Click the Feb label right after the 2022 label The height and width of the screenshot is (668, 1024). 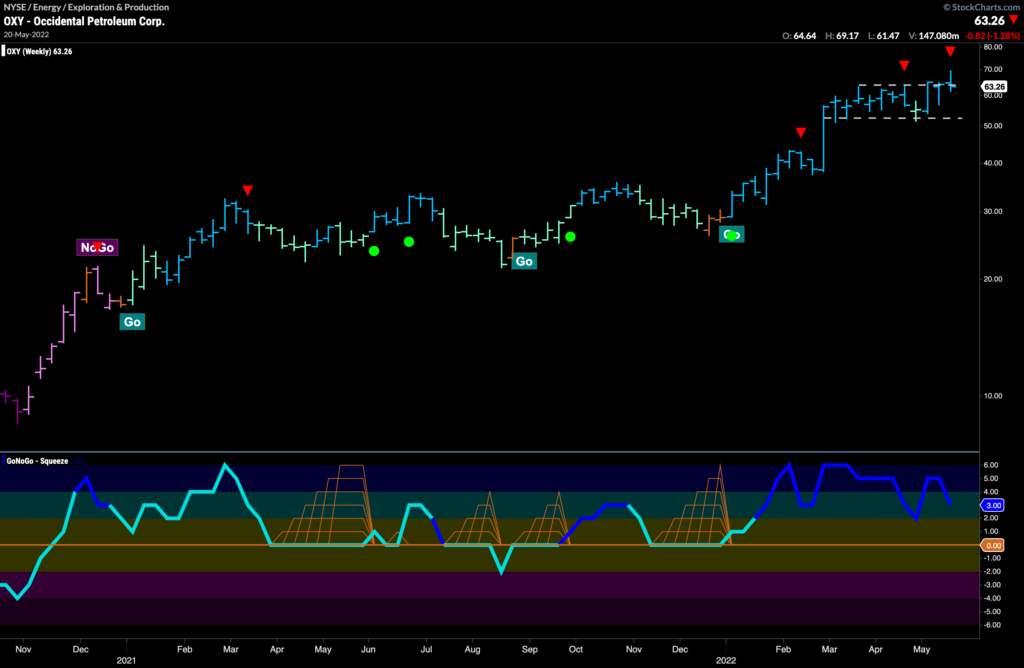[783, 649]
